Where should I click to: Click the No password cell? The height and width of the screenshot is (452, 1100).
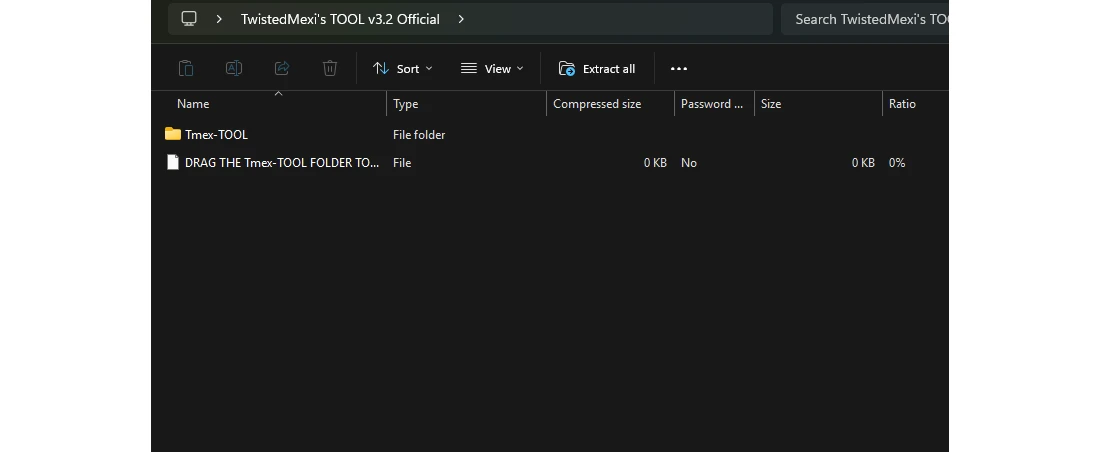pyautogui.click(x=689, y=163)
